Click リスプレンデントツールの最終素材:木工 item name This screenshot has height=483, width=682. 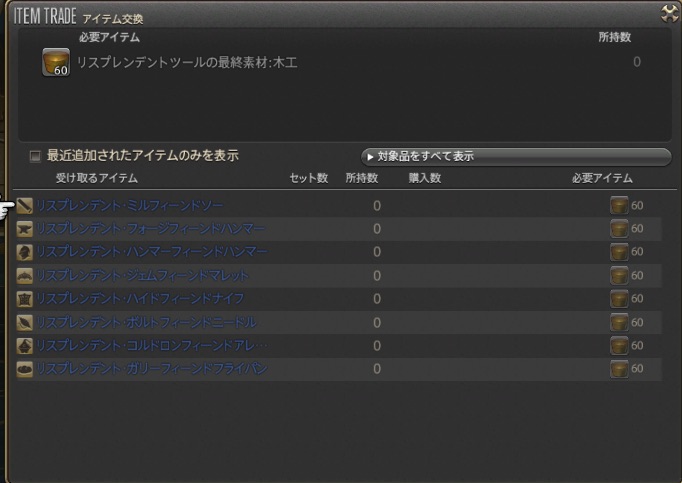(x=187, y=62)
